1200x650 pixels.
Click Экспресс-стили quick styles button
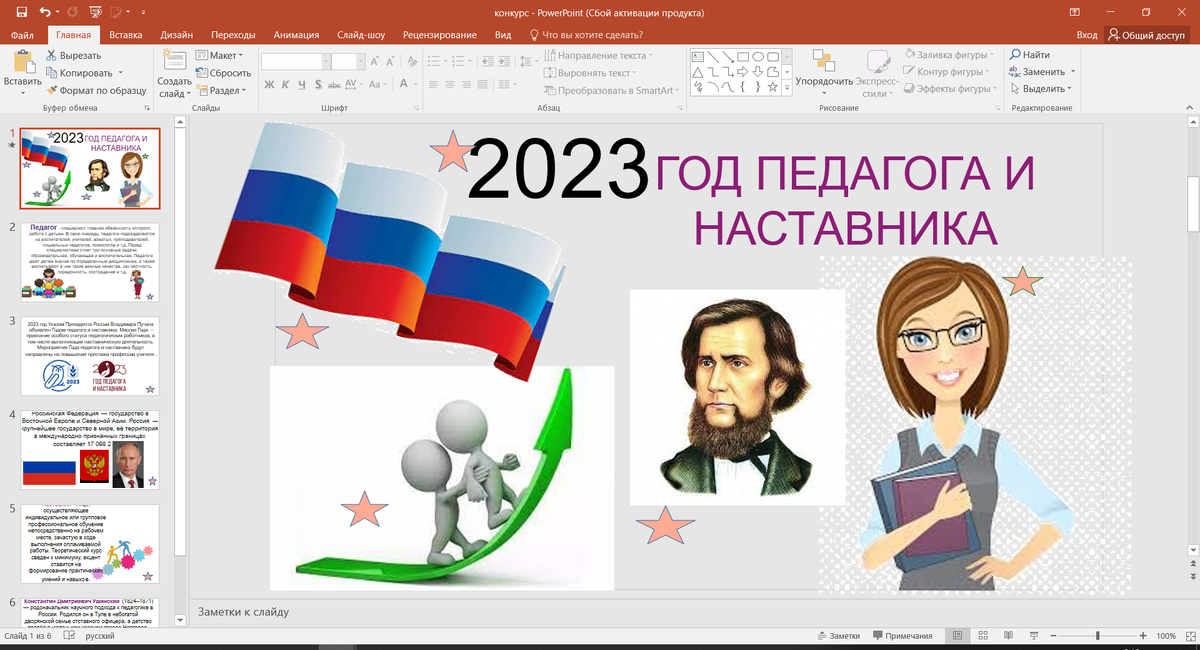click(x=878, y=72)
